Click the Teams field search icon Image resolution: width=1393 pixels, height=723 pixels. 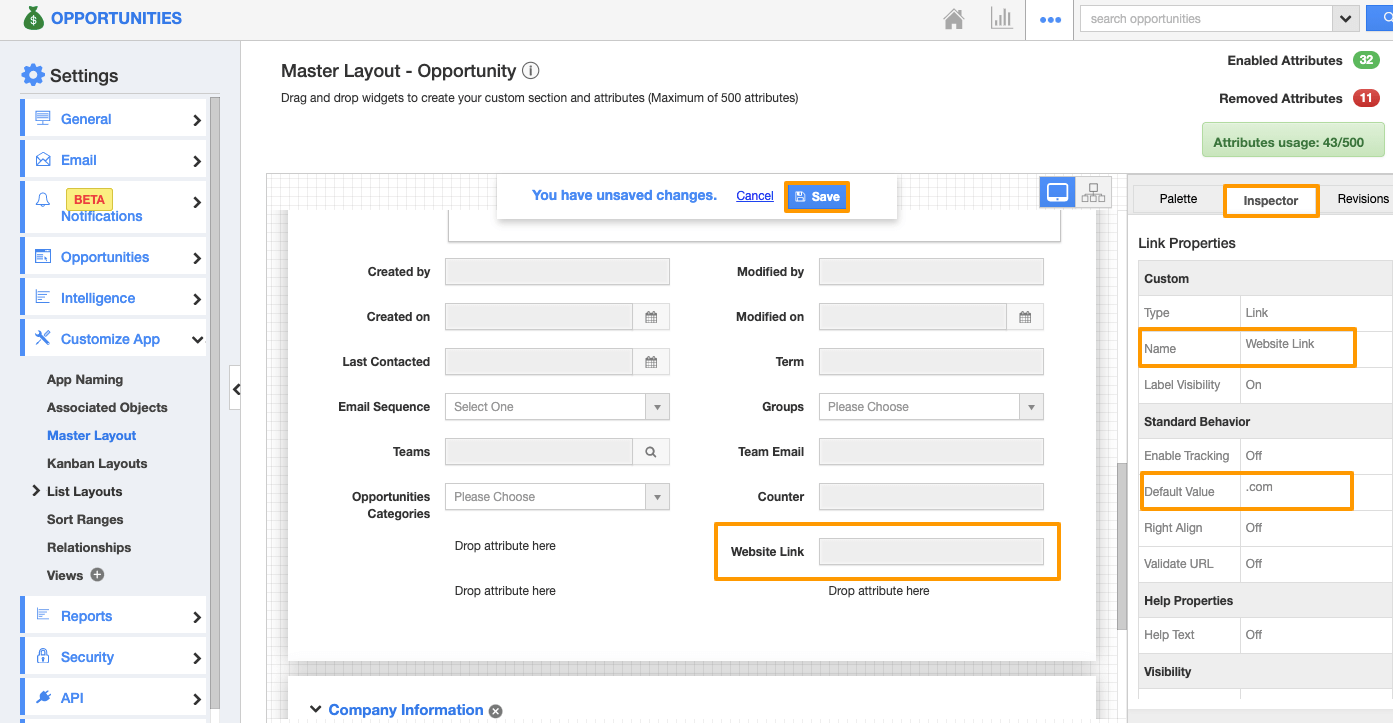(651, 452)
